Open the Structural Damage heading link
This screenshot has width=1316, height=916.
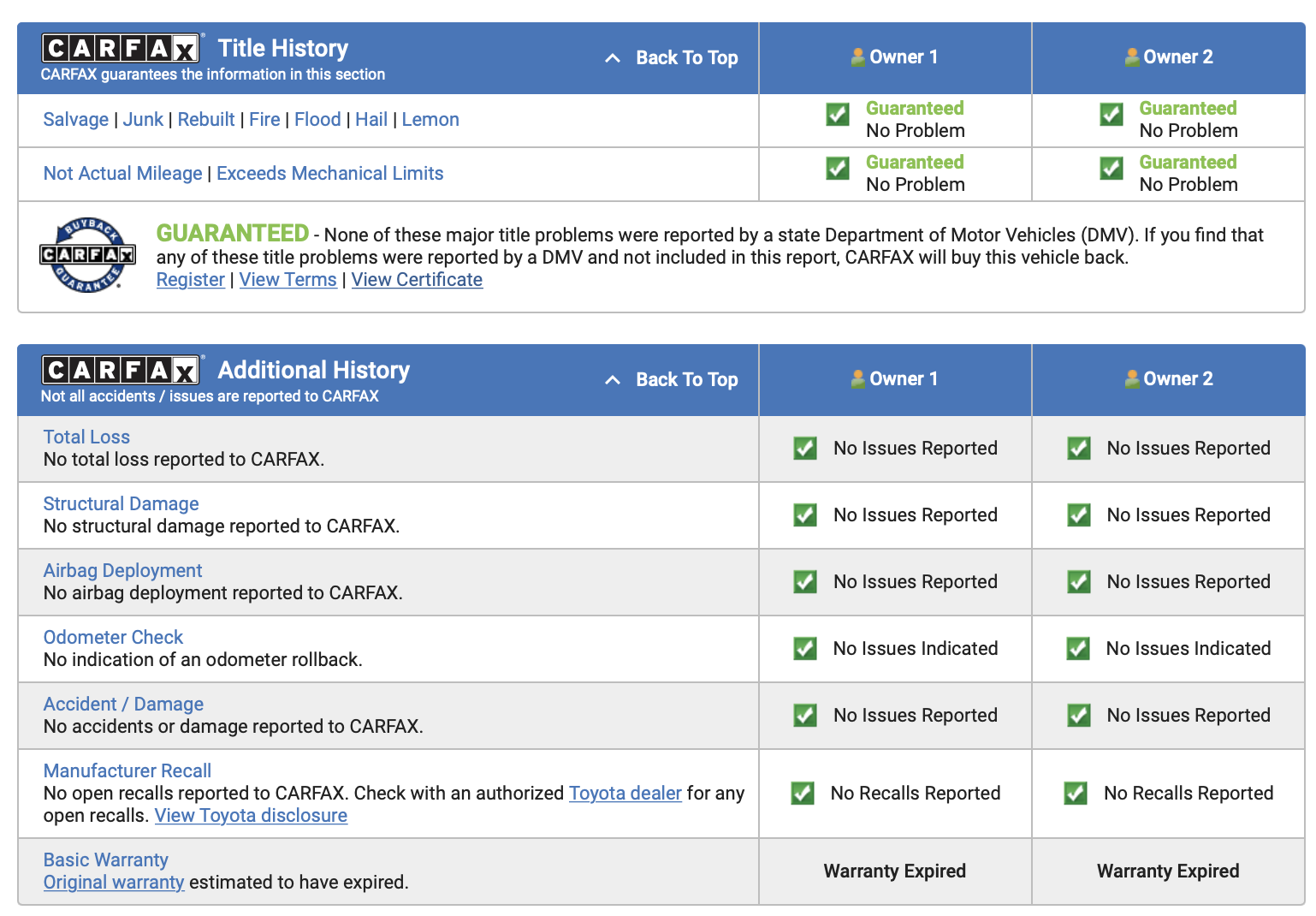pos(121,504)
